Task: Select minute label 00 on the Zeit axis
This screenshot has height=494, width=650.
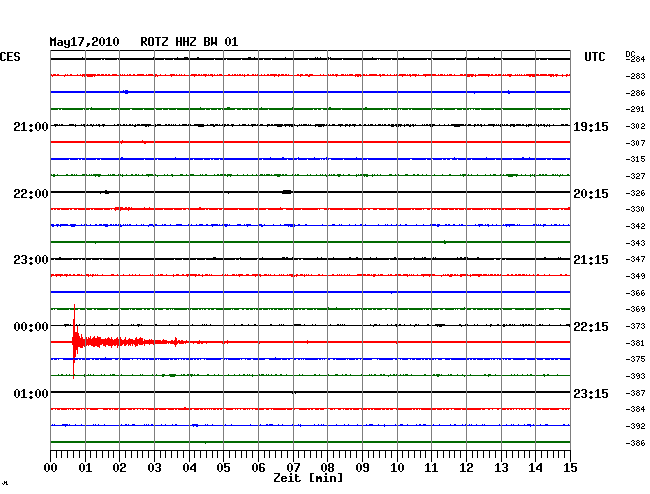Action: pos(51,468)
